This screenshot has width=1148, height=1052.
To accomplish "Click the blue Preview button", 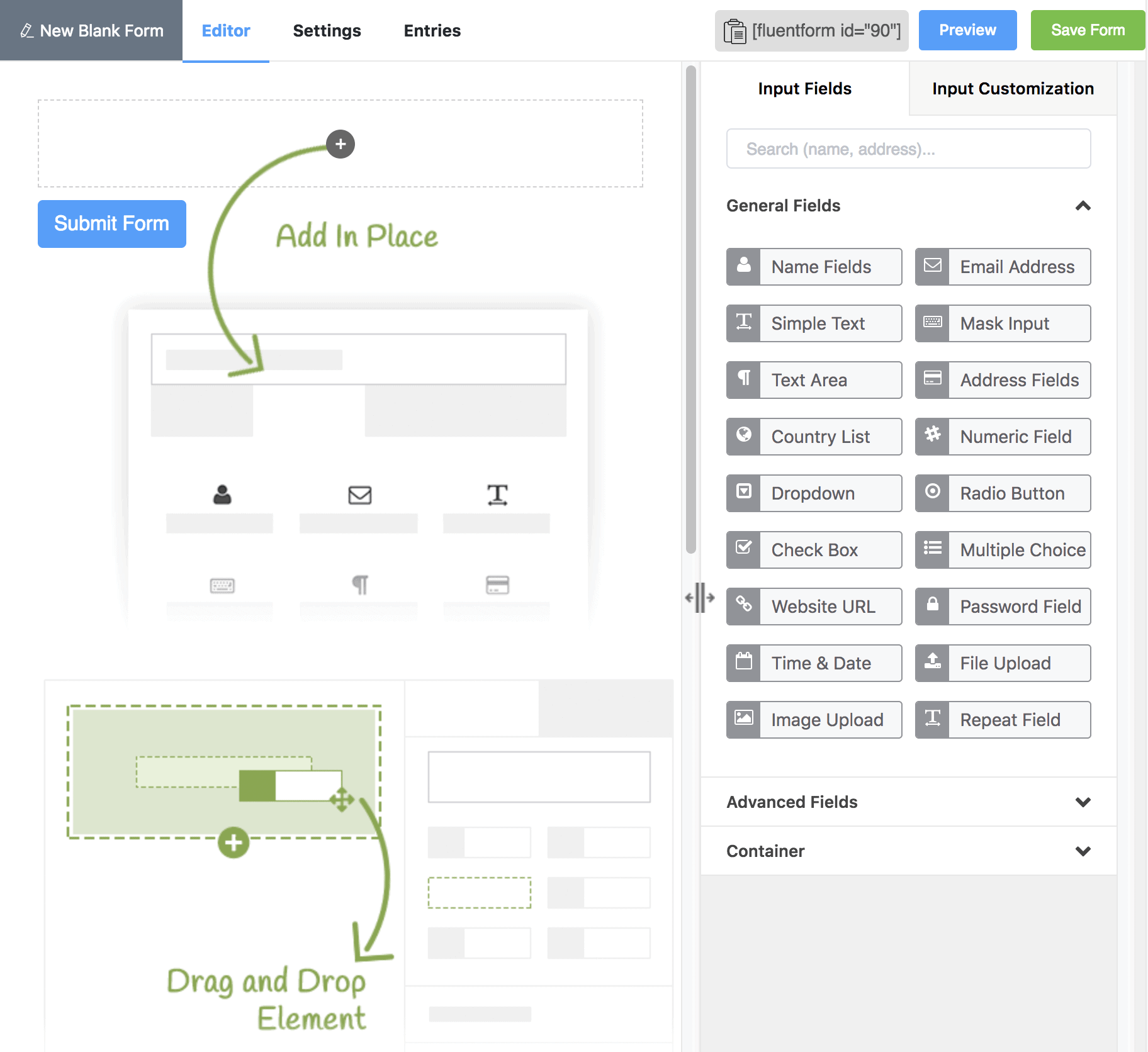I will (967, 30).
